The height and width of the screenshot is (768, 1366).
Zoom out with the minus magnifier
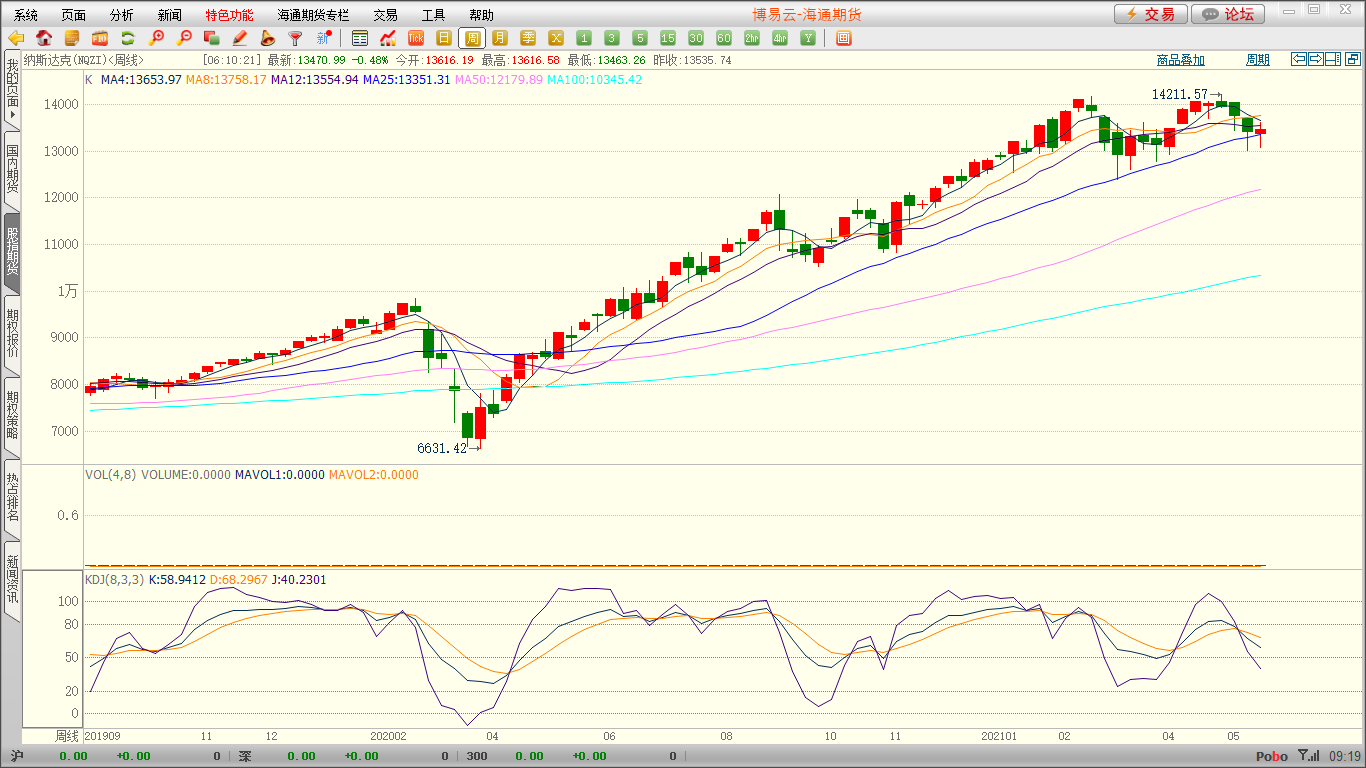tap(184, 38)
